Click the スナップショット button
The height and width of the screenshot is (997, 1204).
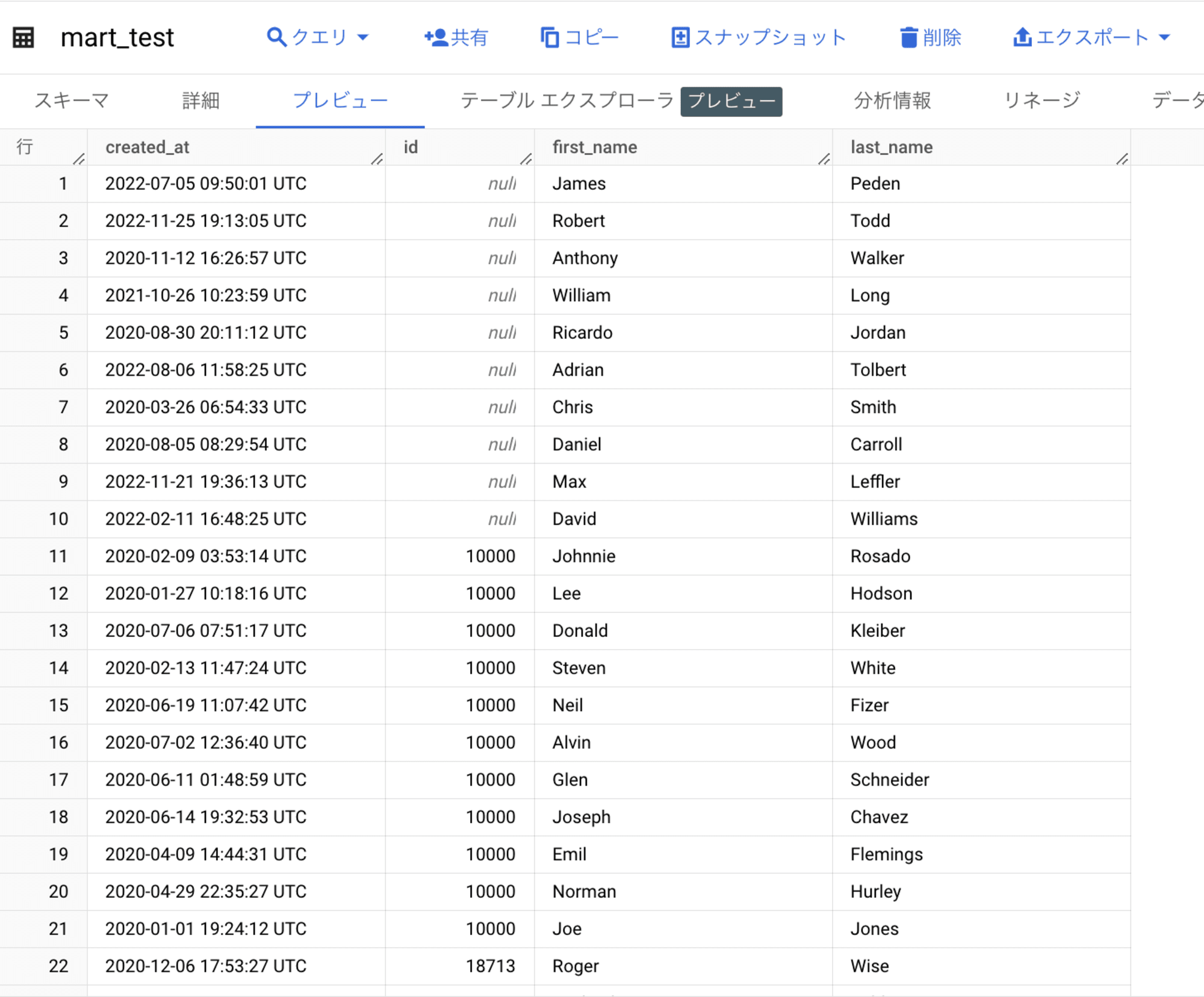point(759,37)
